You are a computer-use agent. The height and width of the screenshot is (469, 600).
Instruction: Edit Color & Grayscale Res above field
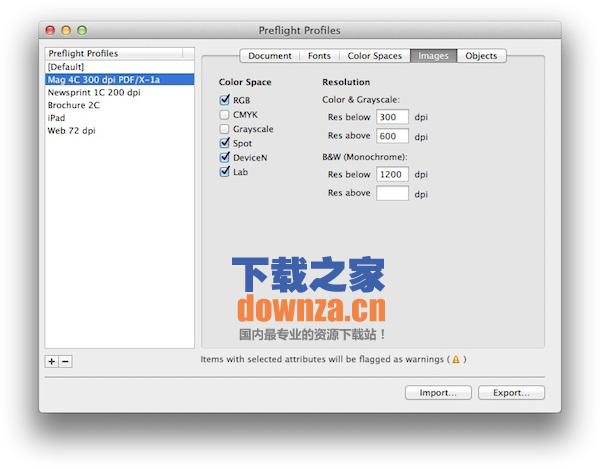pos(392,136)
